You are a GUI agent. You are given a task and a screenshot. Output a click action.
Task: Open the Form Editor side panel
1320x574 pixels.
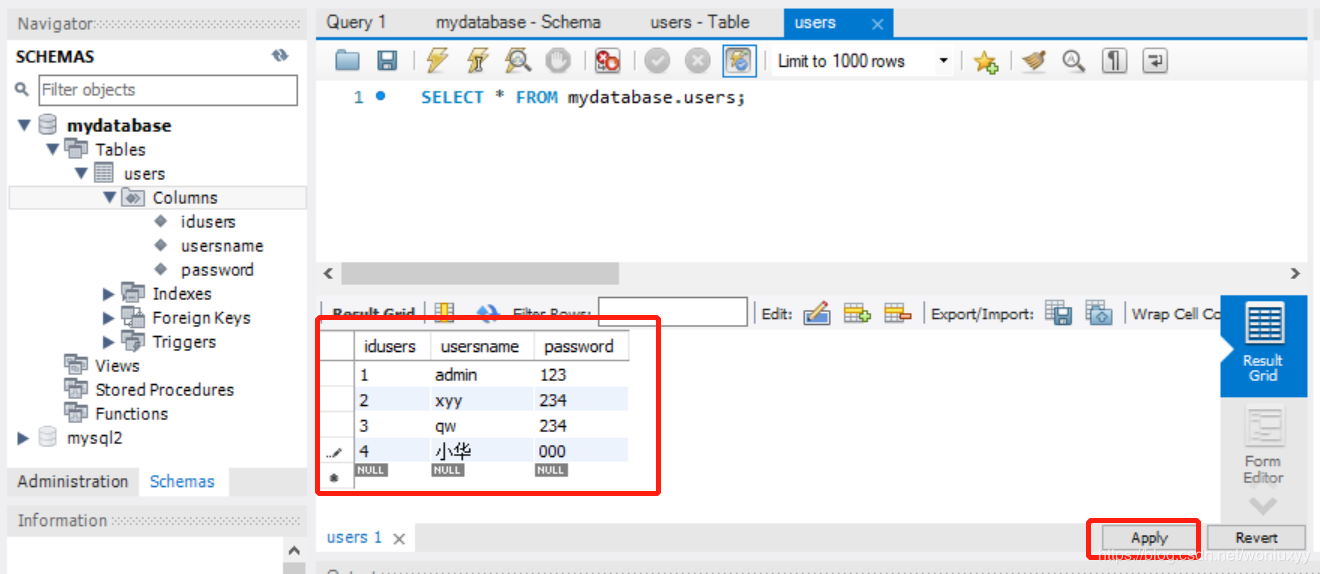[1263, 446]
